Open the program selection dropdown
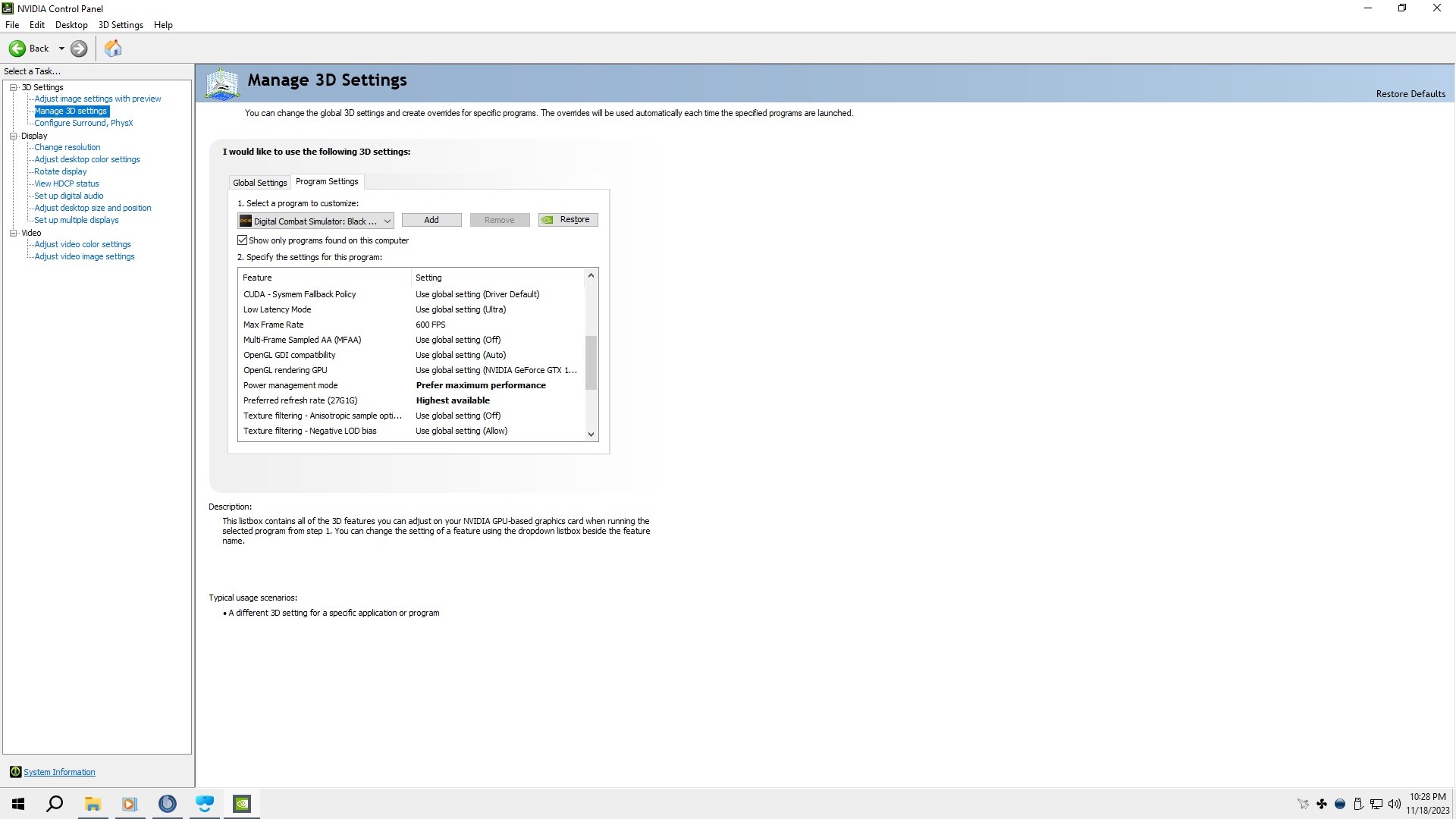 pyautogui.click(x=315, y=221)
